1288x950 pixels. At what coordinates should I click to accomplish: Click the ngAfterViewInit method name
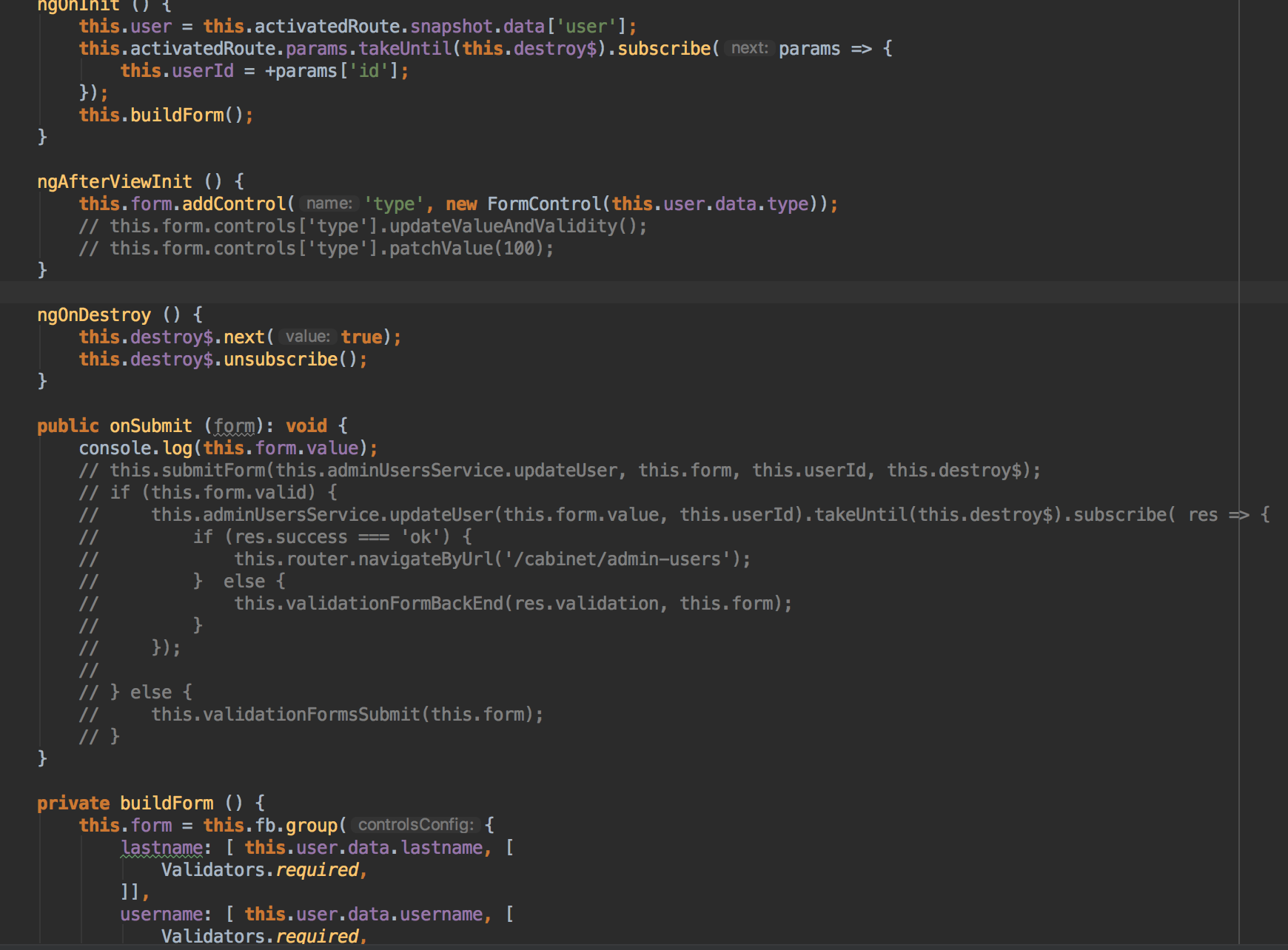115,182
